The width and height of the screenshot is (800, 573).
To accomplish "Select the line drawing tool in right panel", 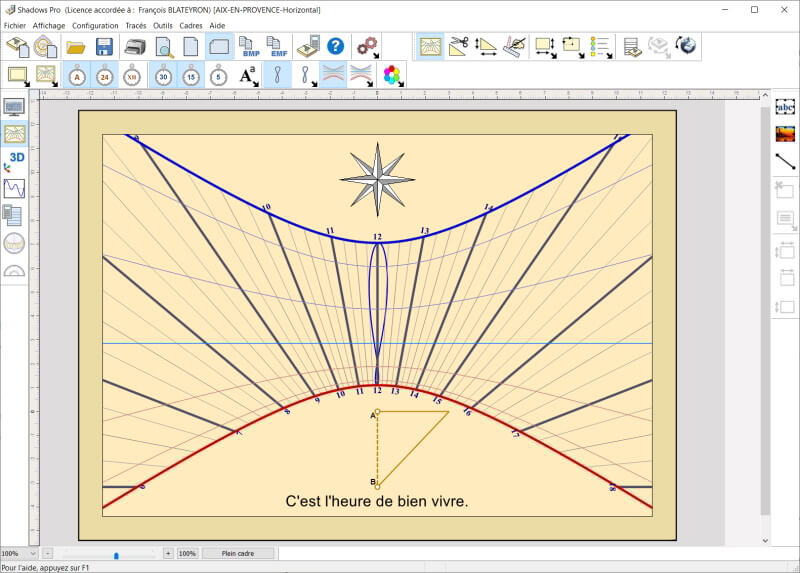I will (785, 161).
